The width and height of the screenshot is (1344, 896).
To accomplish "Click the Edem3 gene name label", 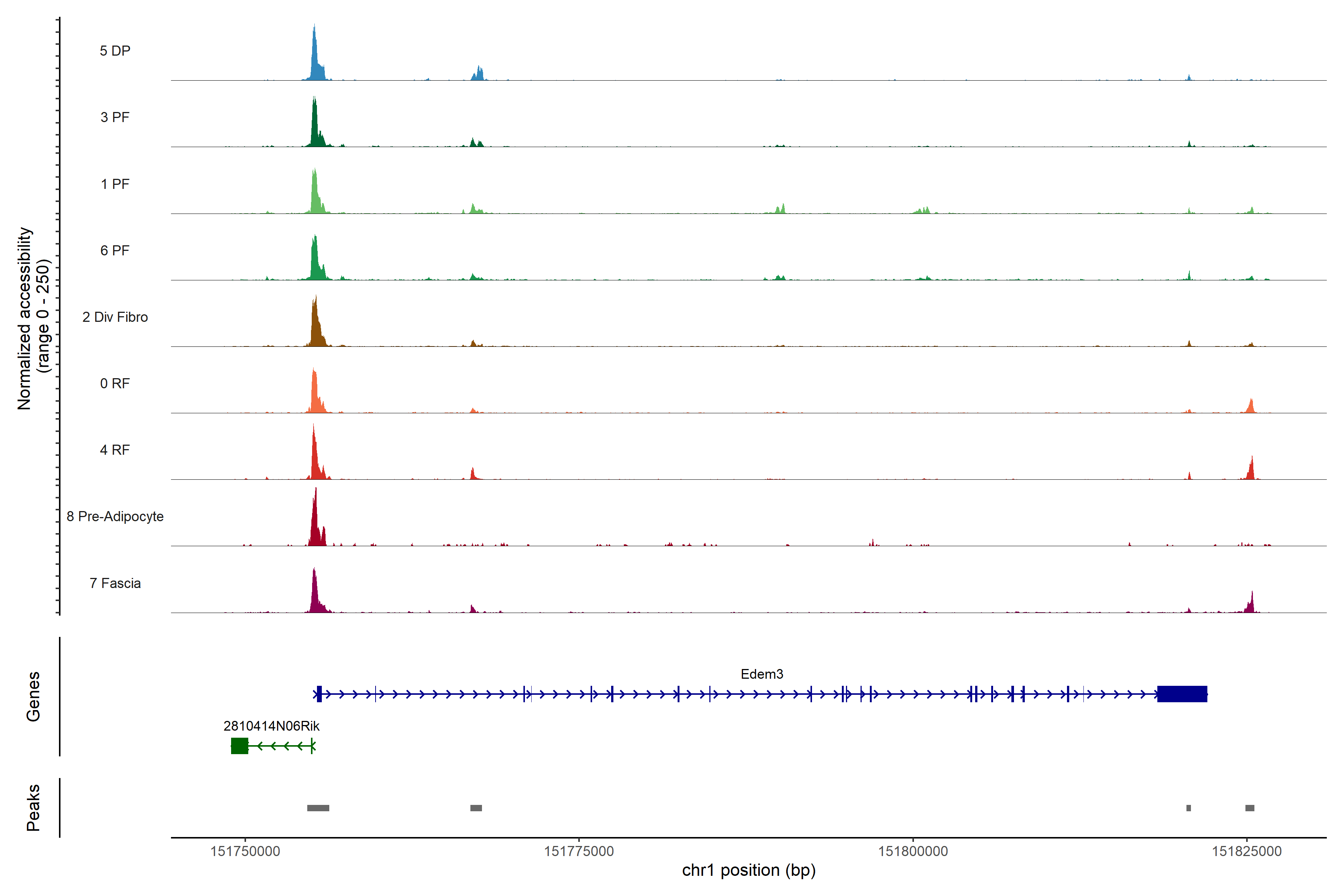I will pyautogui.click(x=762, y=674).
